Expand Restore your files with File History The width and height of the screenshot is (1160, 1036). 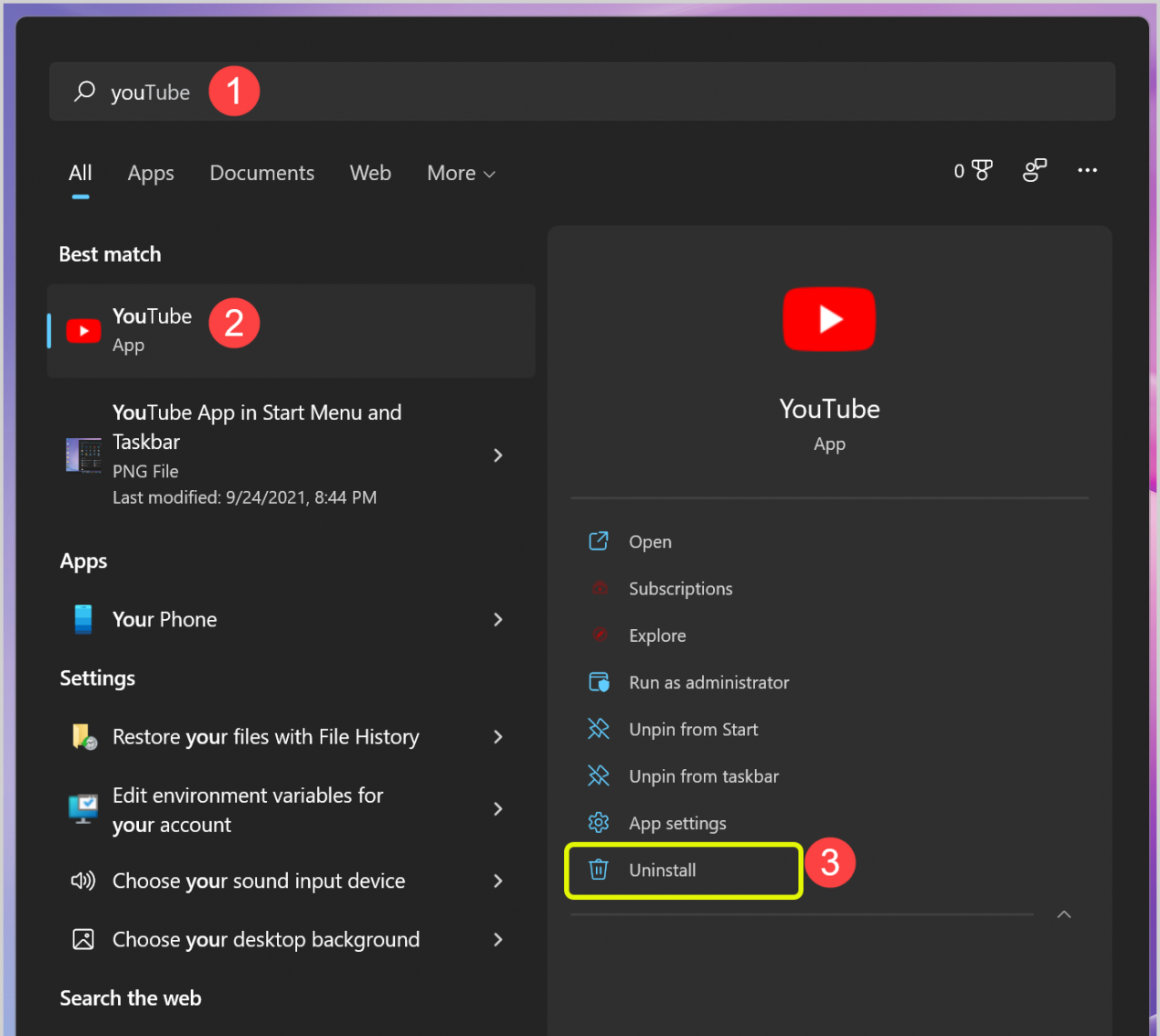(498, 737)
